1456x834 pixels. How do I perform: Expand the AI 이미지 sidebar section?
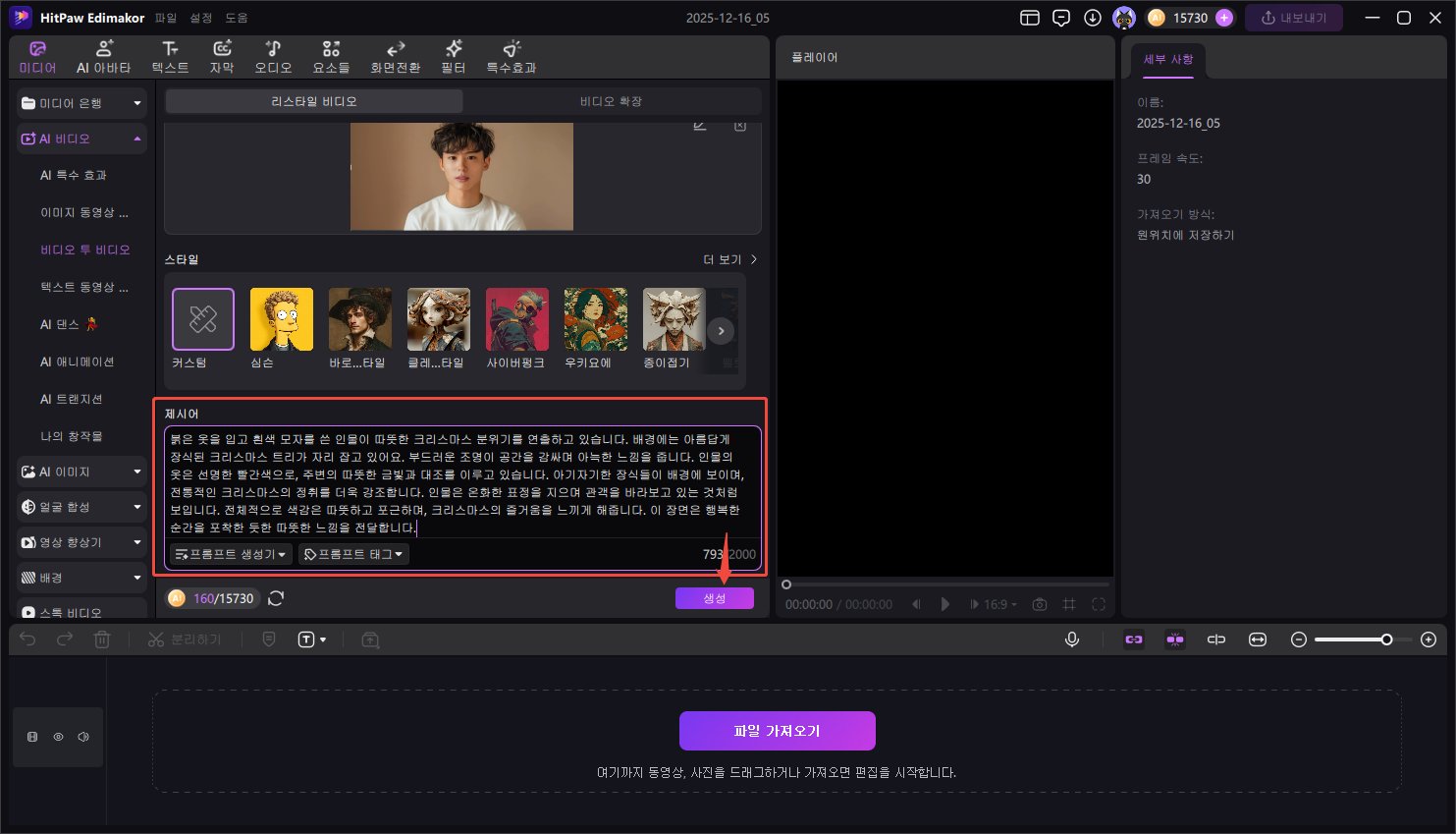click(x=81, y=472)
